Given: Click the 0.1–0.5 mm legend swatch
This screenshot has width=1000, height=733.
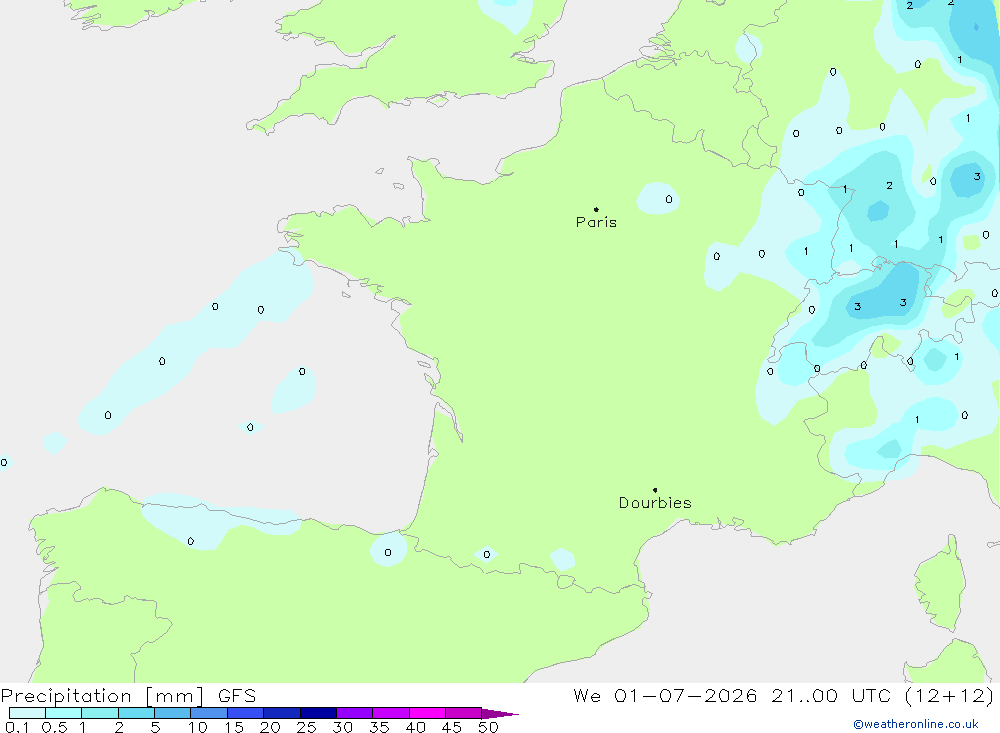Looking at the screenshot, I should coord(27,713).
